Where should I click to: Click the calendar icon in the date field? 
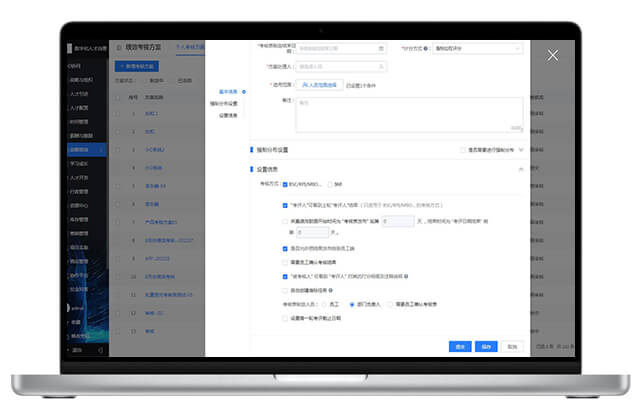point(381,48)
